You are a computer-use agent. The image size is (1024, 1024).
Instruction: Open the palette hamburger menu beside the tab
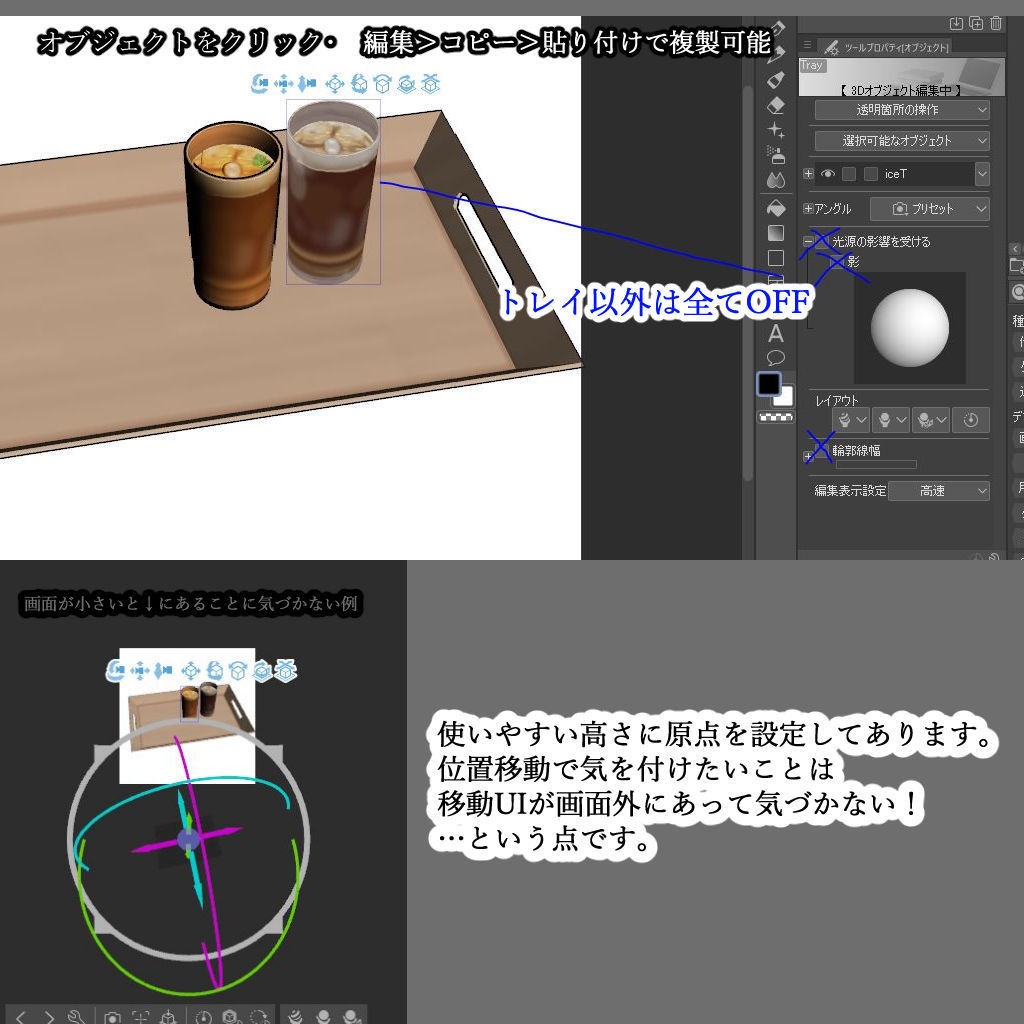[x=808, y=44]
